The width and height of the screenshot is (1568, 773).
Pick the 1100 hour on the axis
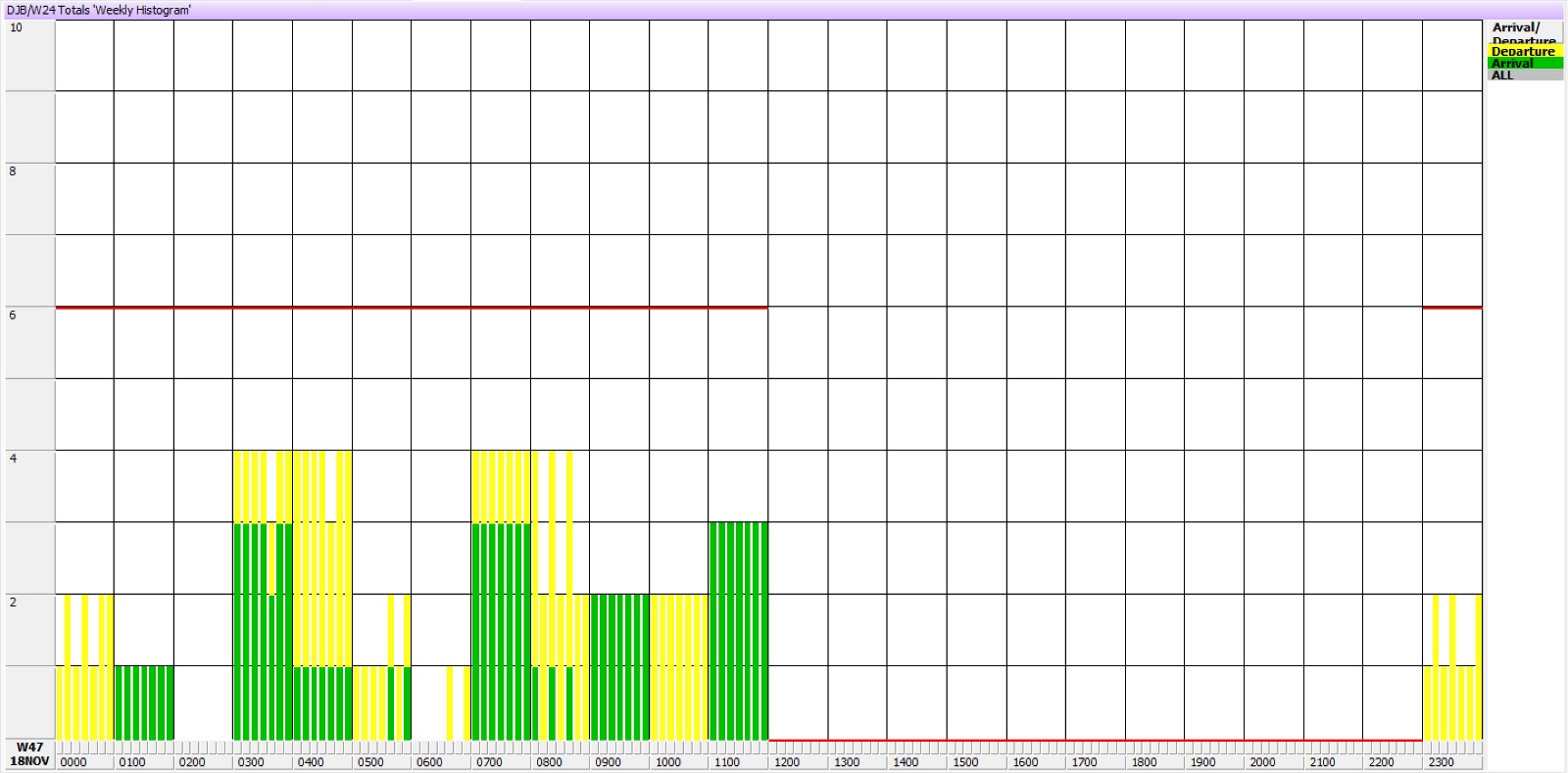coord(727,762)
